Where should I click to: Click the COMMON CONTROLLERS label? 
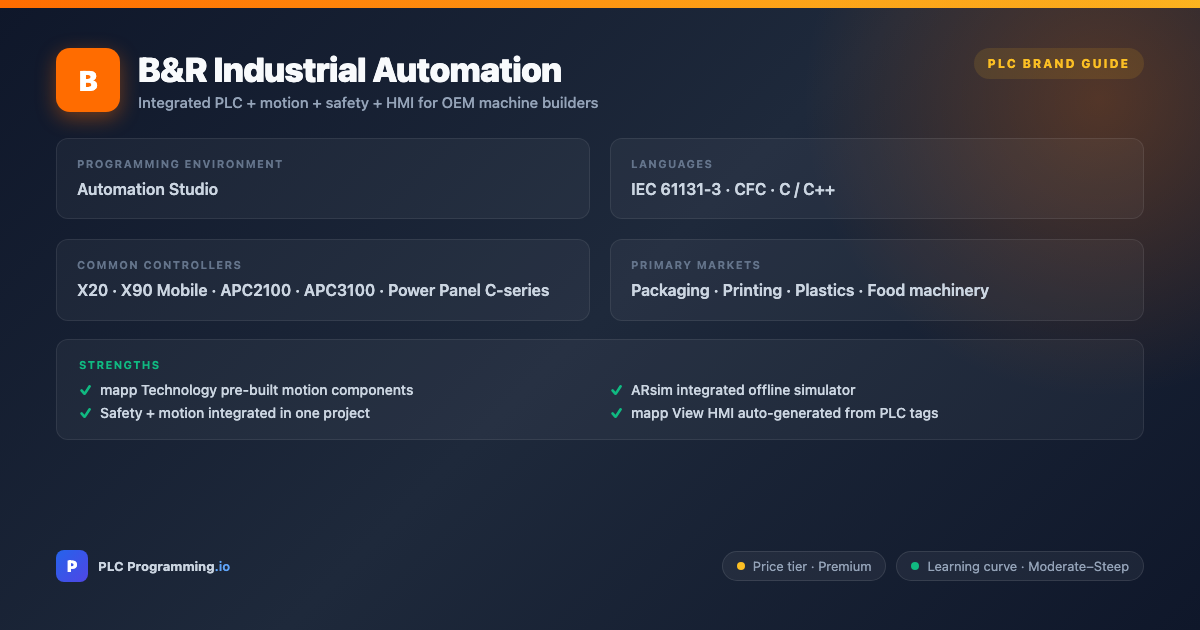click(x=159, y=265)
